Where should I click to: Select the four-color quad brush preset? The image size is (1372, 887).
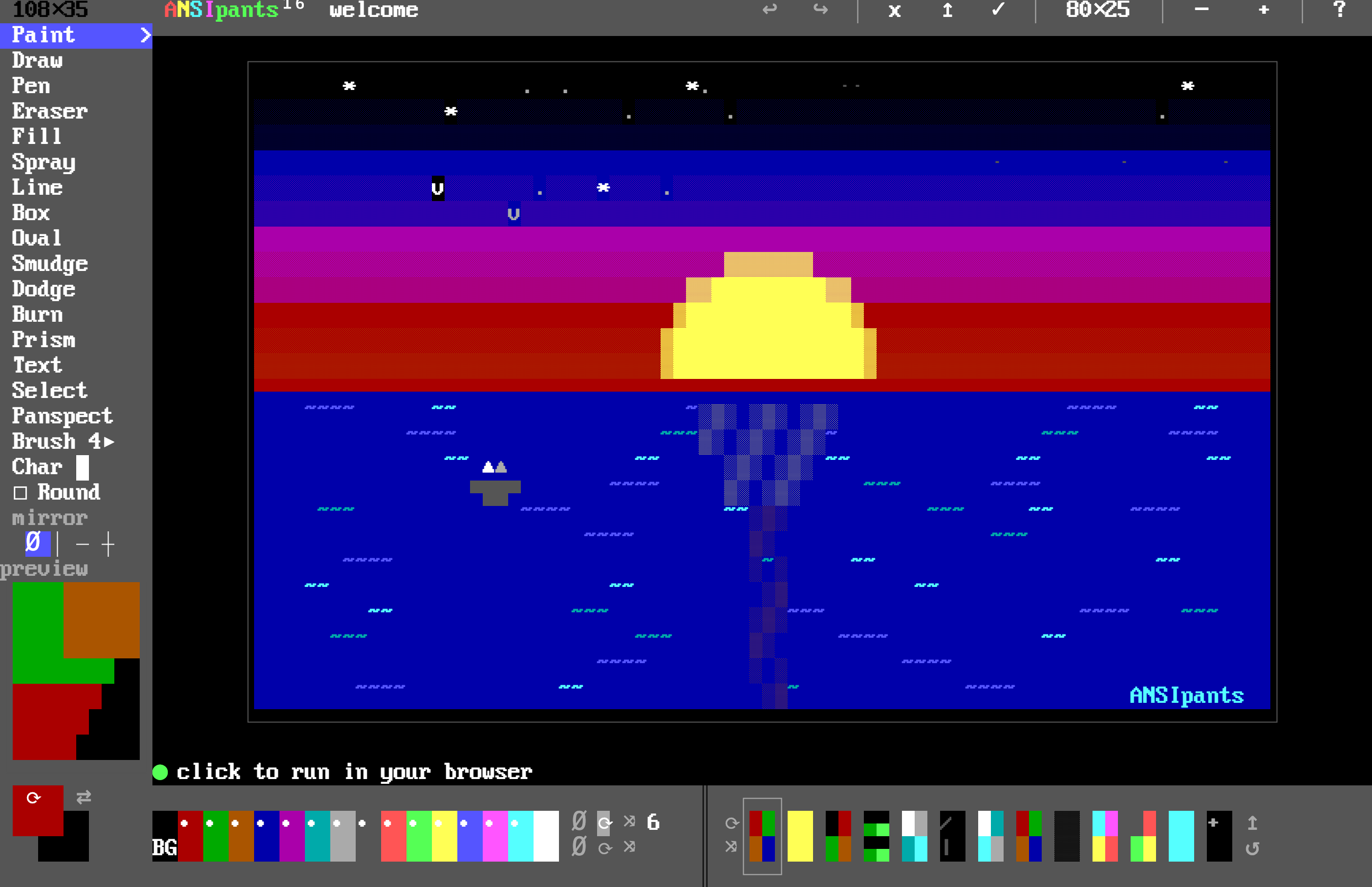coord(762,836)
